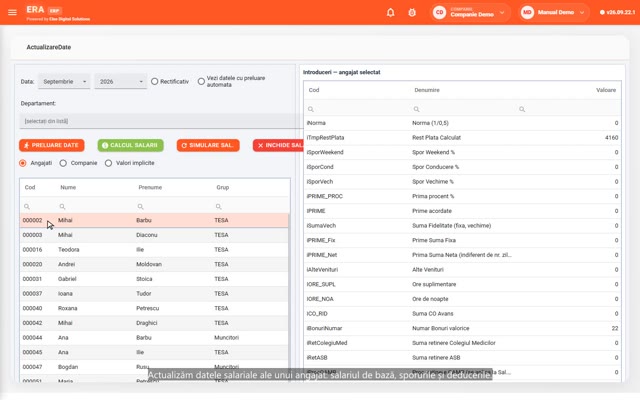The image size is (640, 400).
Task: Click the search icon under Prenume column
Action: (140, 207)
